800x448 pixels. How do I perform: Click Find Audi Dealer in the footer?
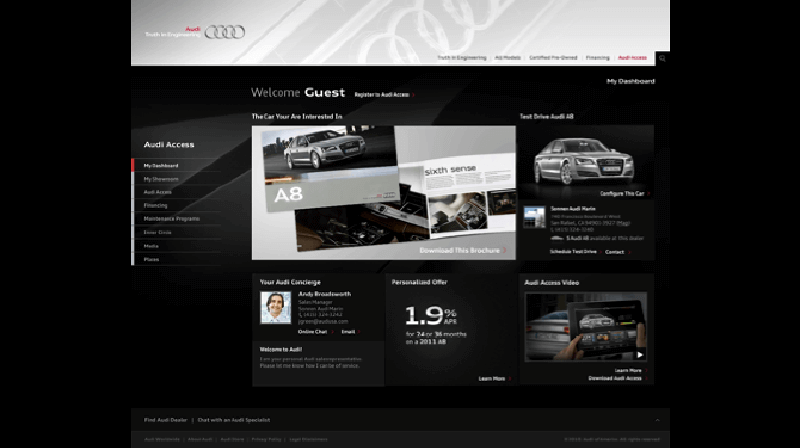click(165, 420)
